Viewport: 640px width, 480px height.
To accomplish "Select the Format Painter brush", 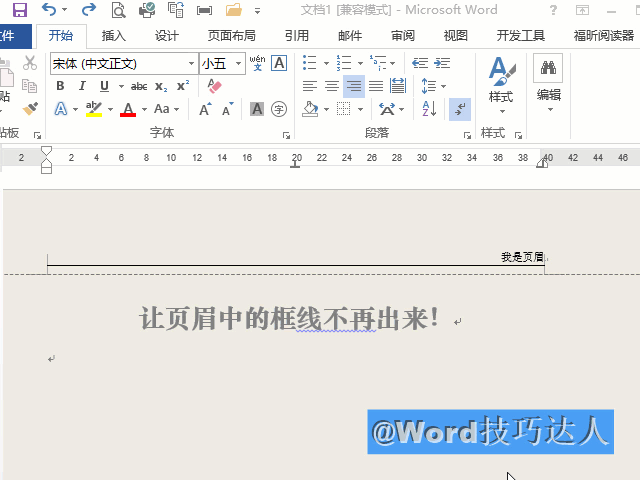I will tap(30, 109).
